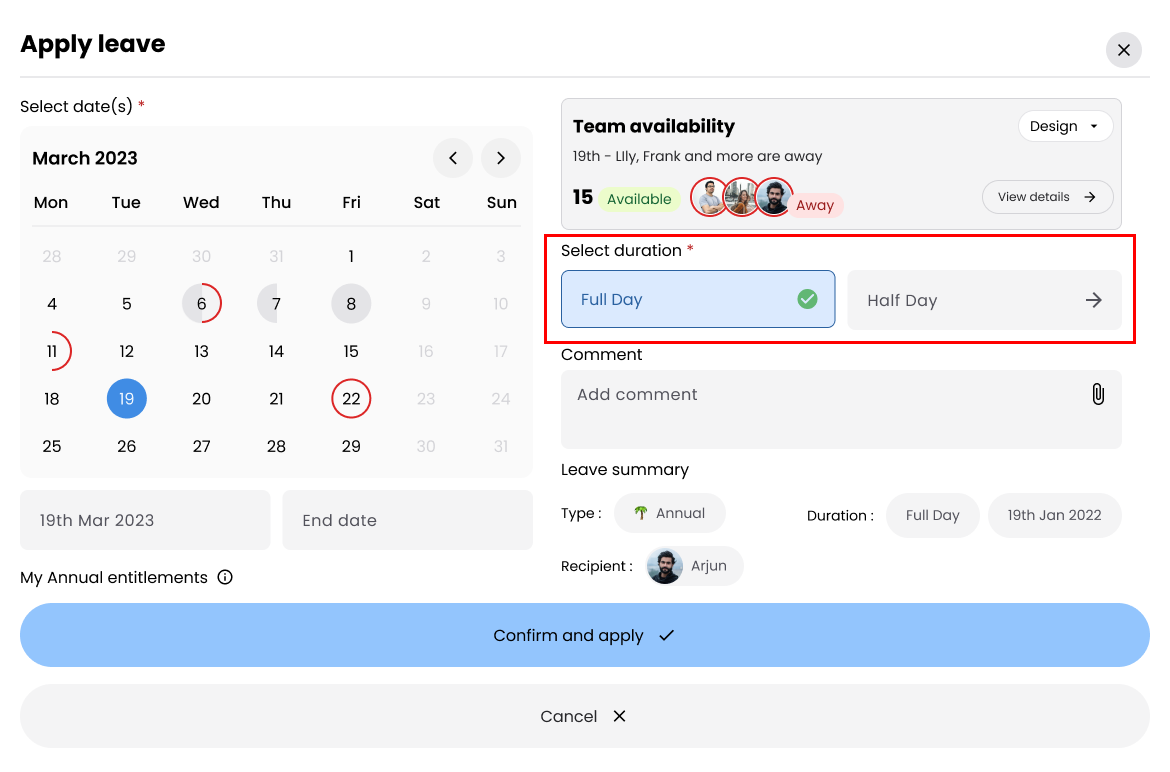Image resolution: width=1170 pixels, height=772 pixels.
Task: Click the palm tree Annual leave type icon
Action: click(x=640, y=513)
